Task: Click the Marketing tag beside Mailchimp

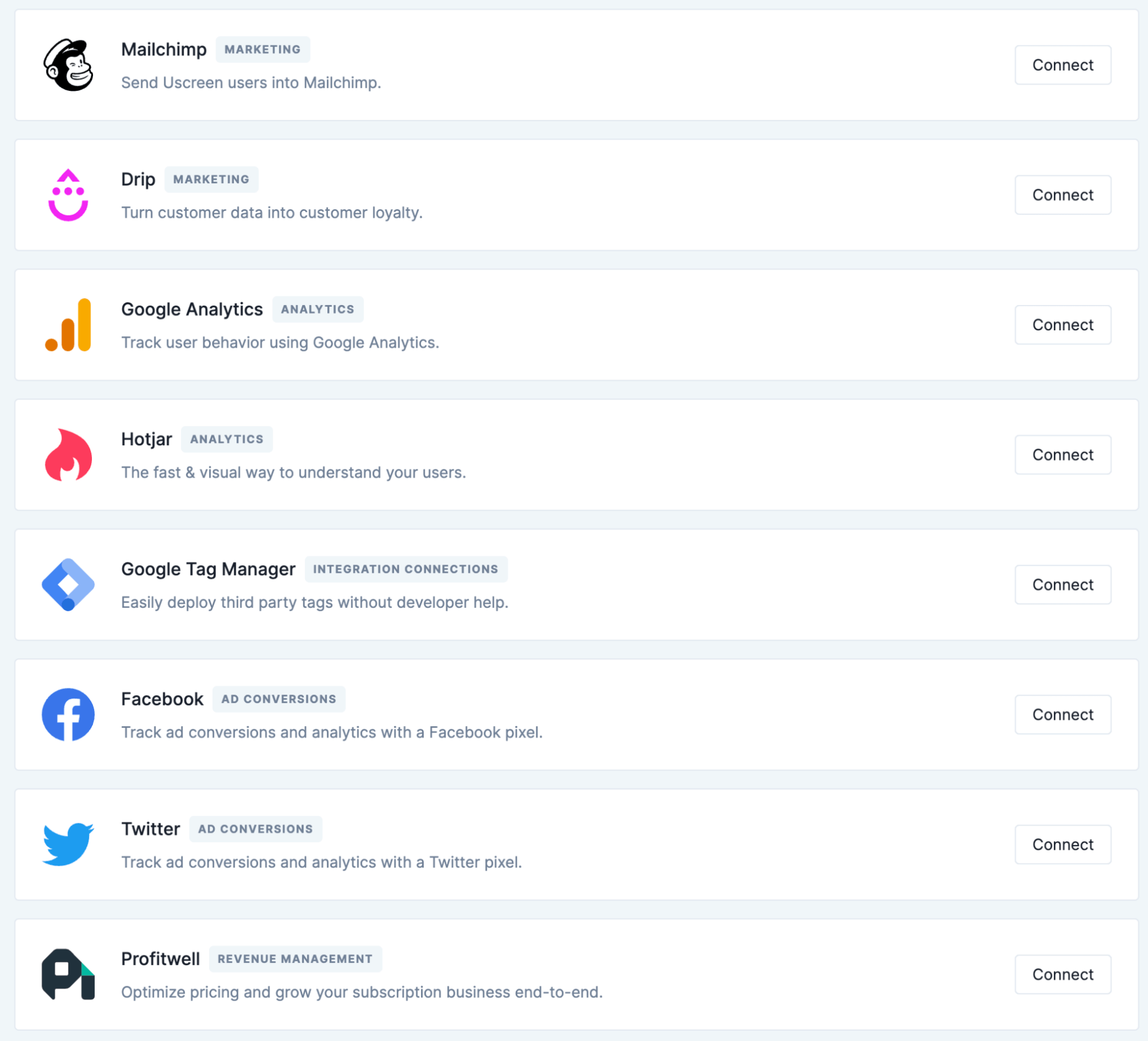Action: pos(262,49)
